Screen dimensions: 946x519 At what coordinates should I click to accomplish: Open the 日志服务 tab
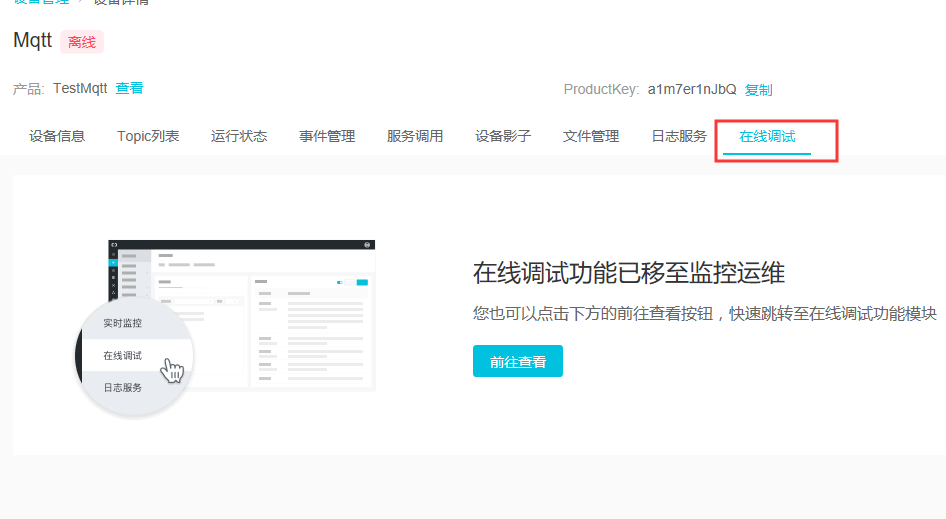point(679,136)
